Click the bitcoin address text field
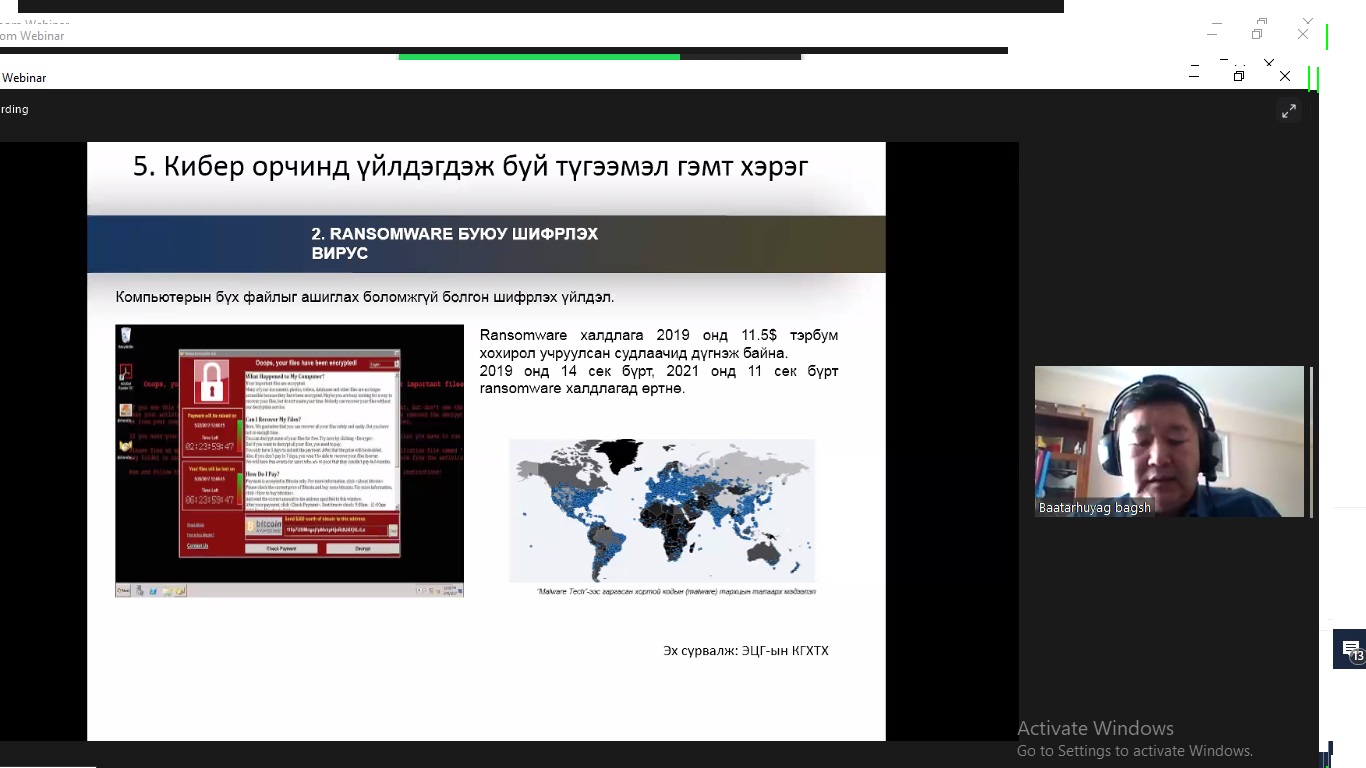This screenshot has width=1366, height=768. tap(336, 529)
